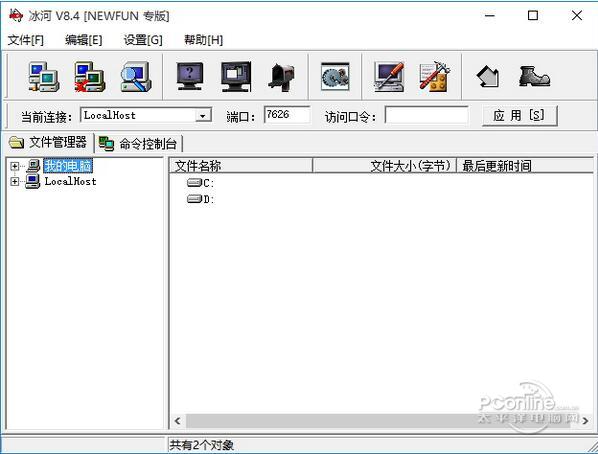Open the 帮助[H] menu

tap(204, 40)
